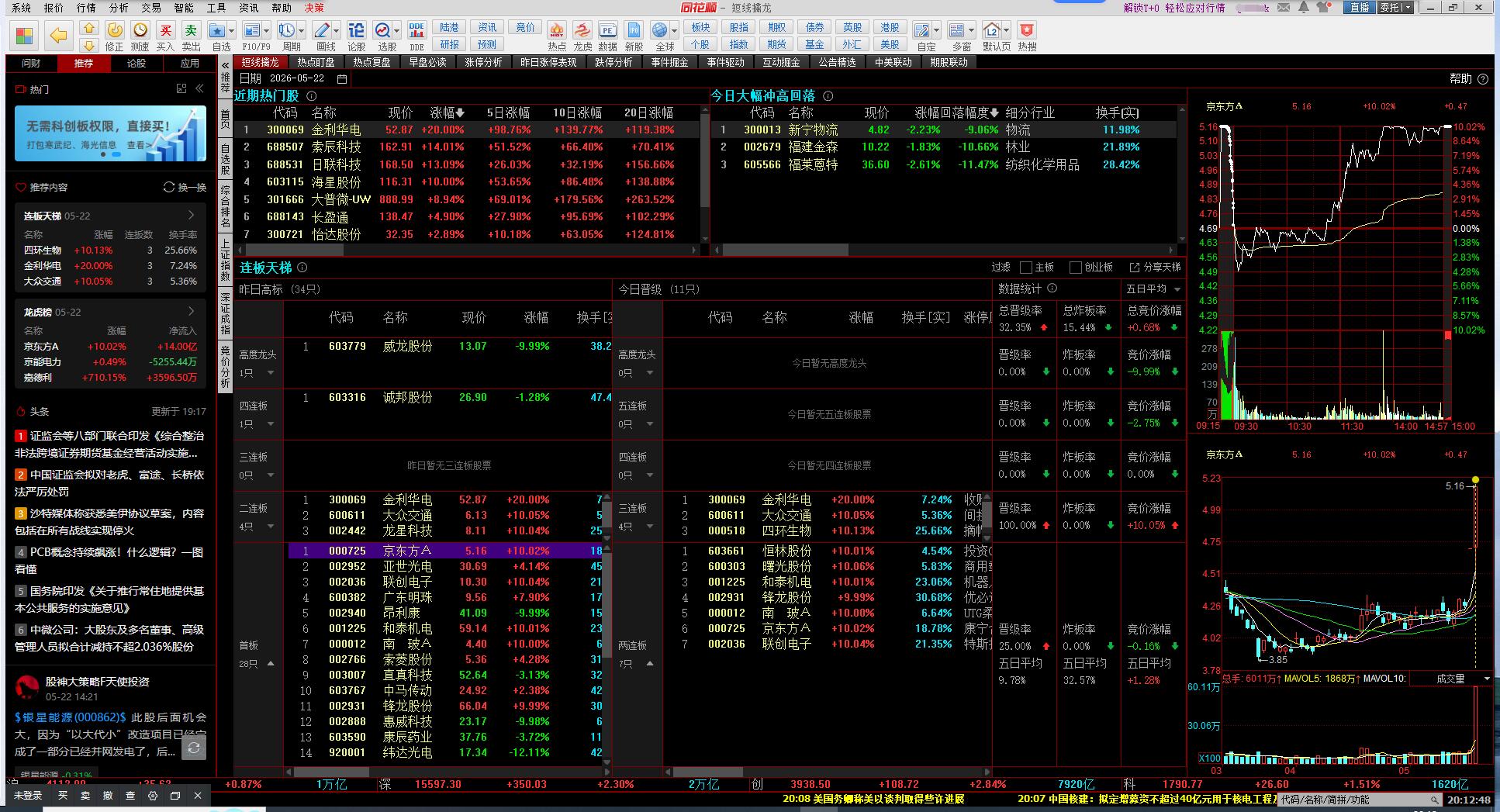Click the 卖出 sell icon
Image resolution: width=1500 pixels, height=812 pixels.
(191, 31)
